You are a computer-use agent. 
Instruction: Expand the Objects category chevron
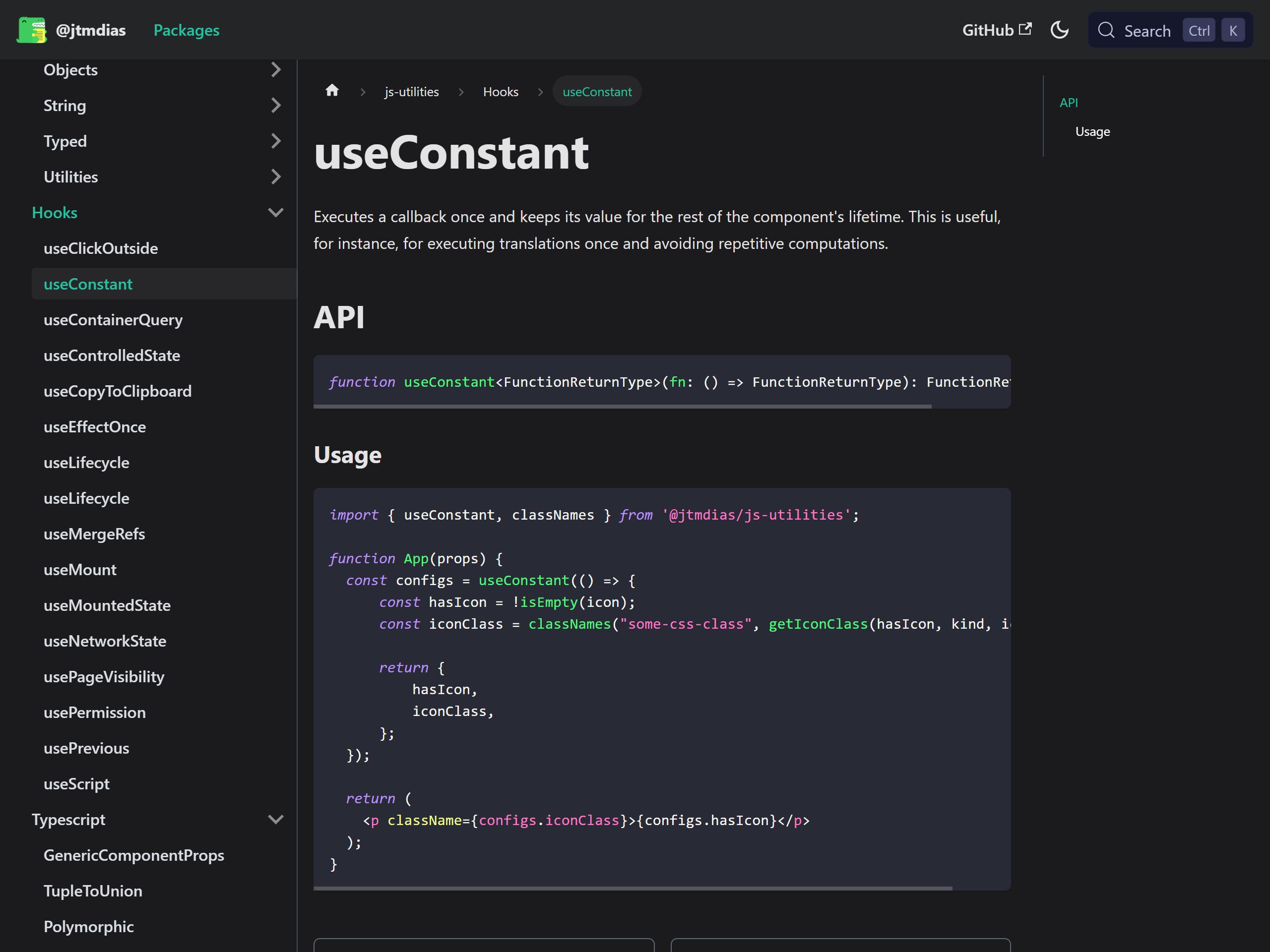[x=276, y=69]
